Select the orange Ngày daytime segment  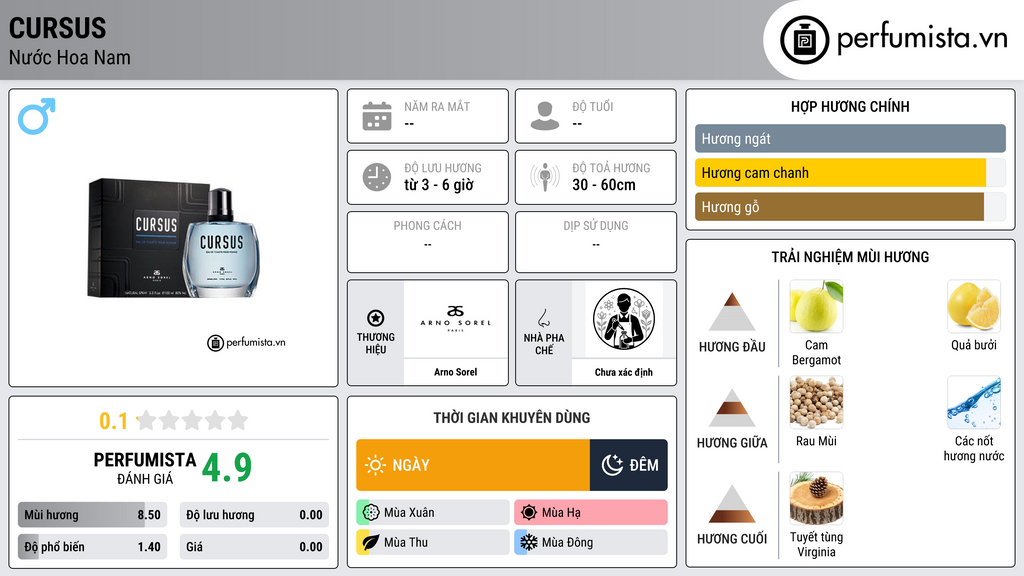coord(473,465)
